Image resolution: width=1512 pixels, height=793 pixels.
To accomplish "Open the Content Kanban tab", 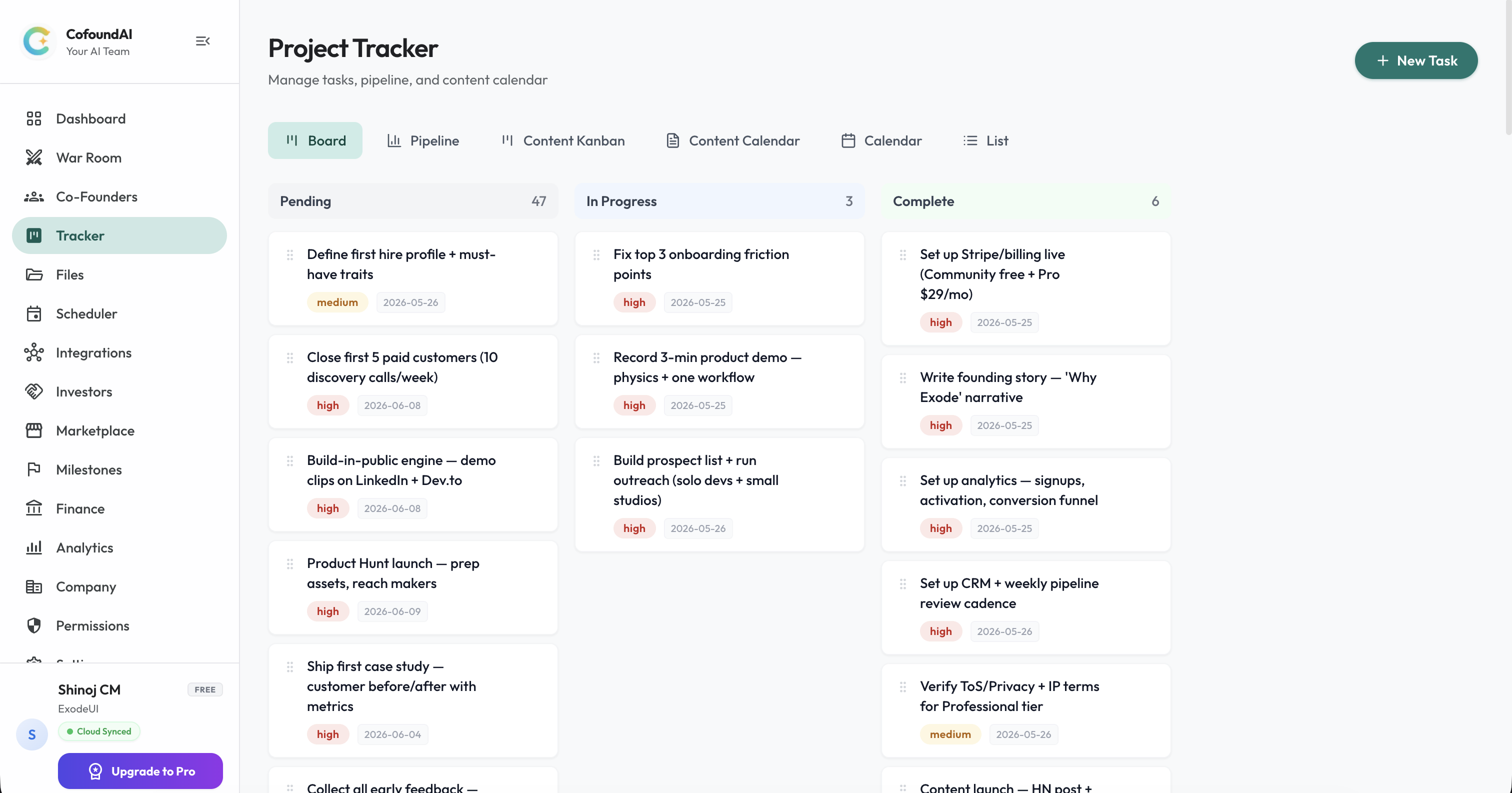I will coord(563,140).
